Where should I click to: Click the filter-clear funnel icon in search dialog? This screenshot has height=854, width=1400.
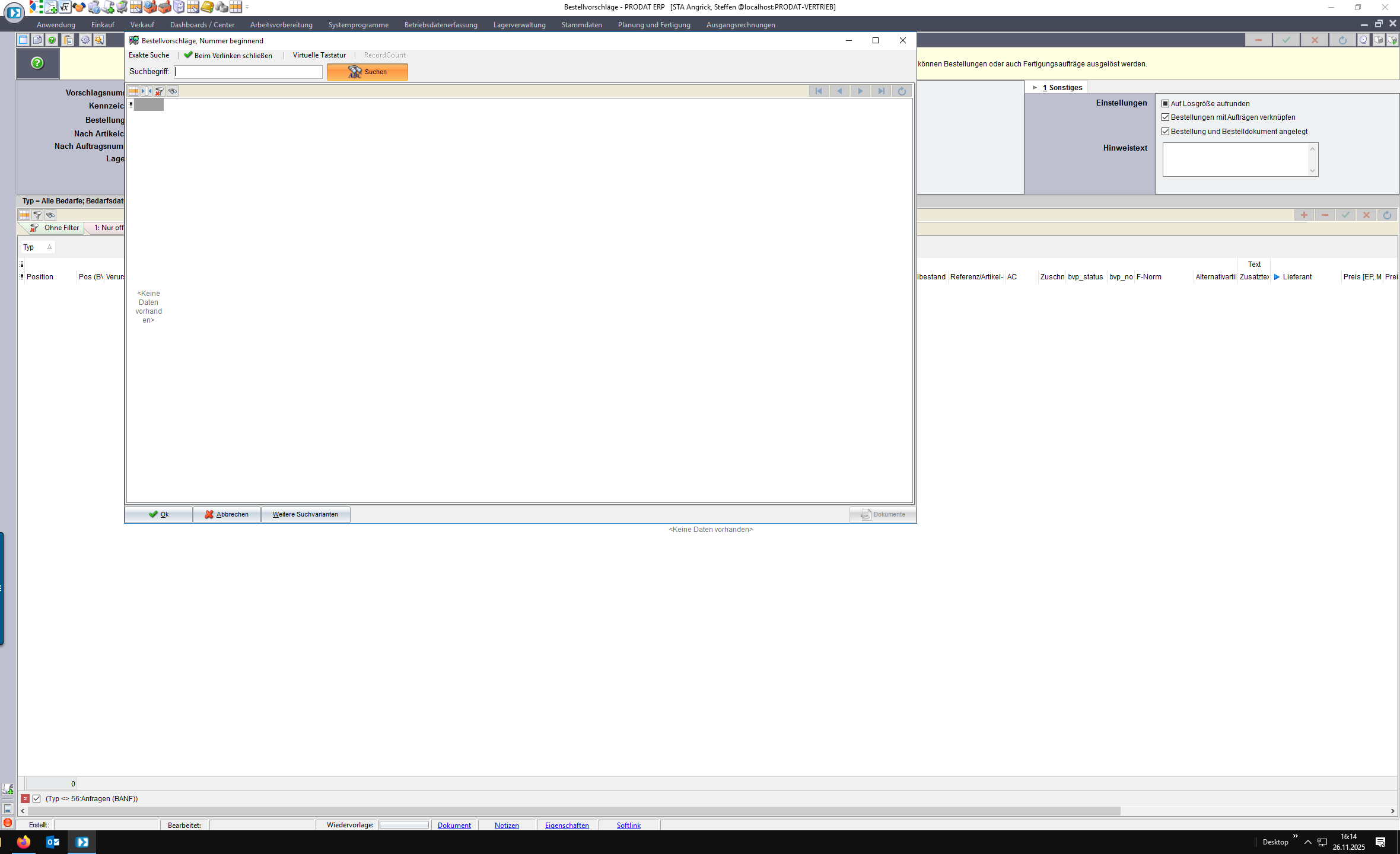pyautogui.click(x=160, y=91)
